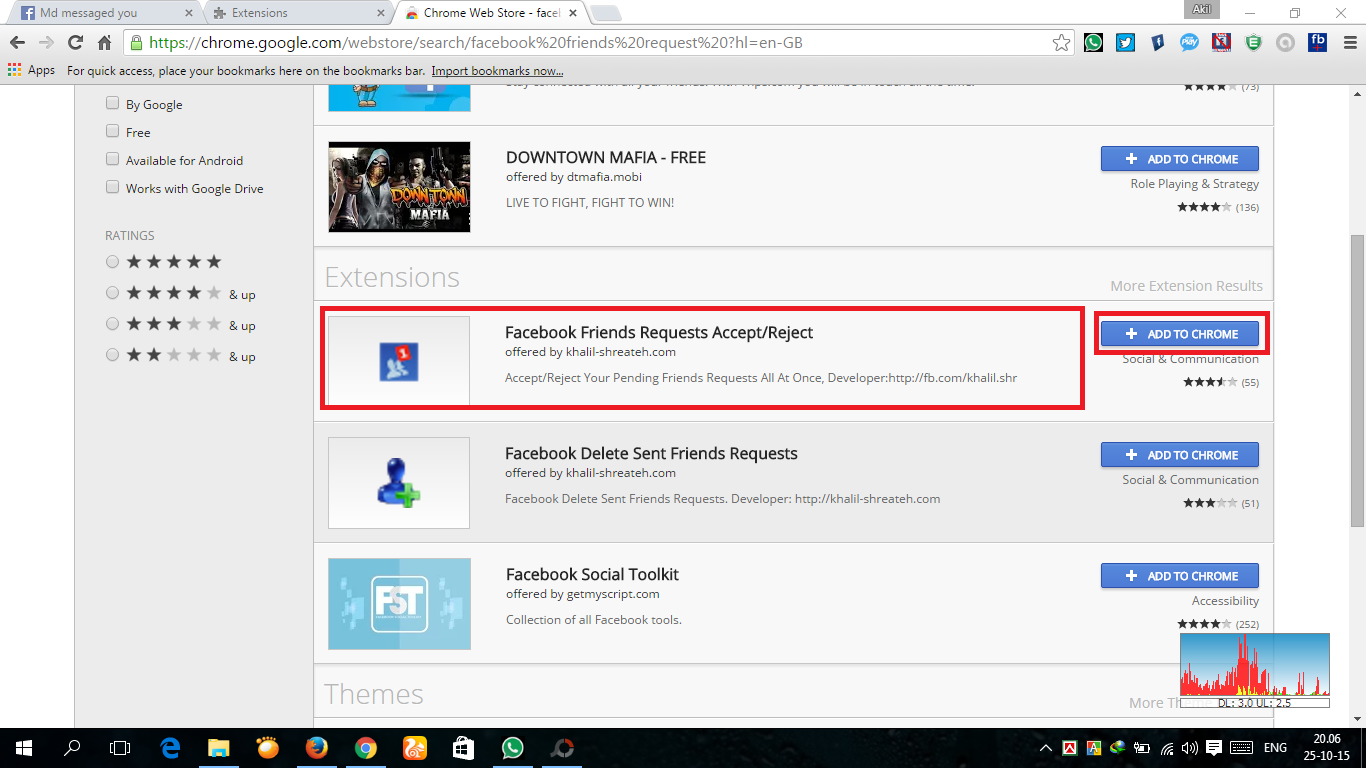Screen dimensions: 1366x768
Task: Select the four stars & up rating
Action: point(113,294)
